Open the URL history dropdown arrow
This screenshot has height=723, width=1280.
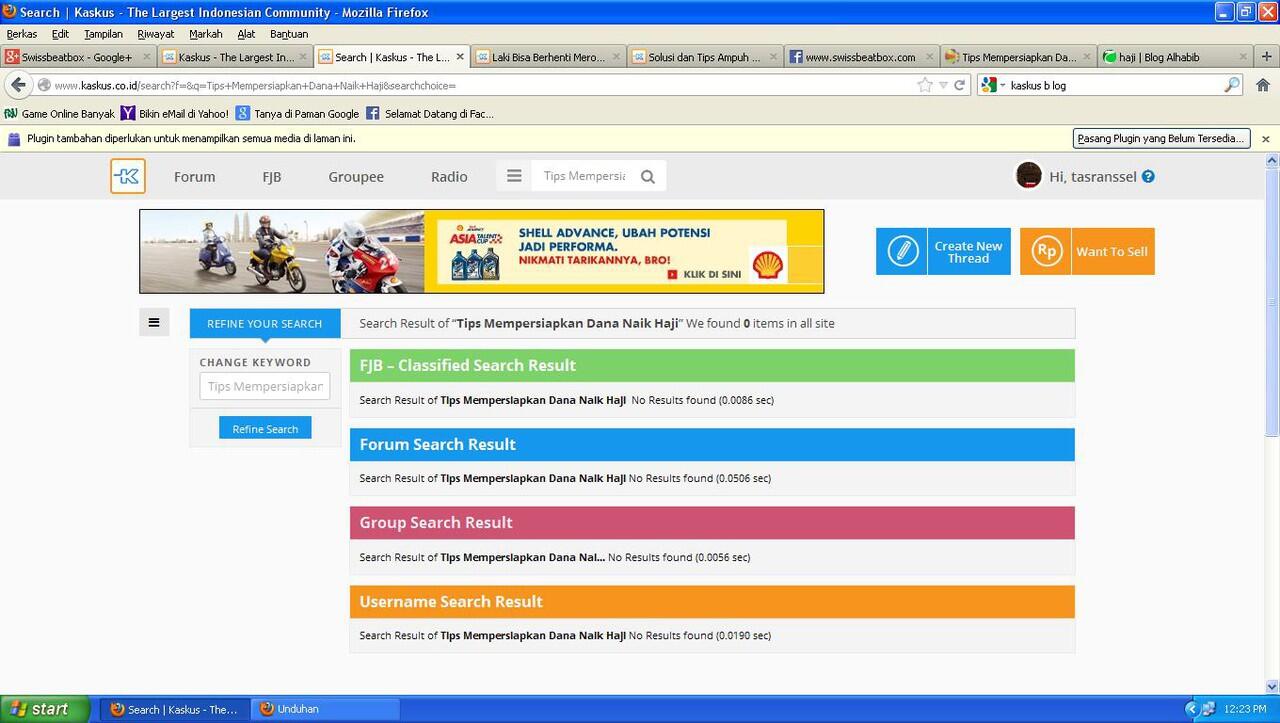[x=943, y=85]
